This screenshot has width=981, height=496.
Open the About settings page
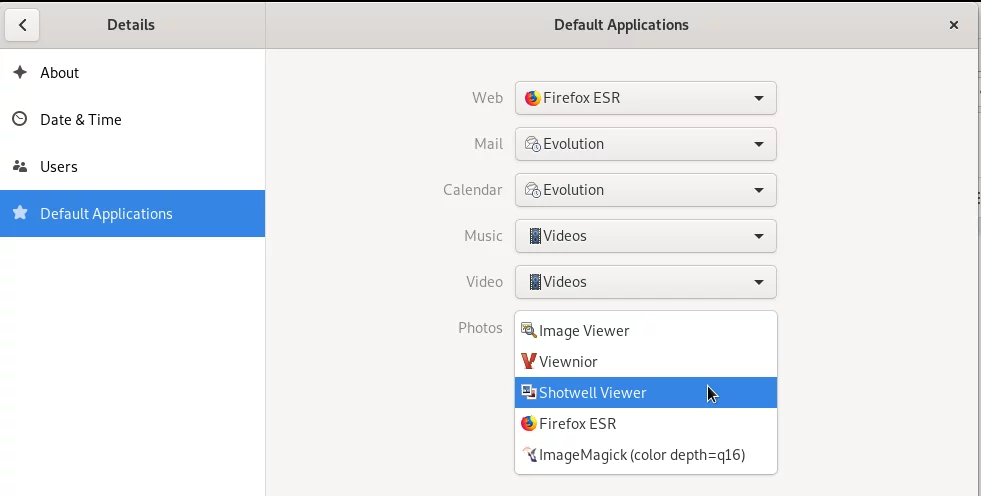pos(133,73)
